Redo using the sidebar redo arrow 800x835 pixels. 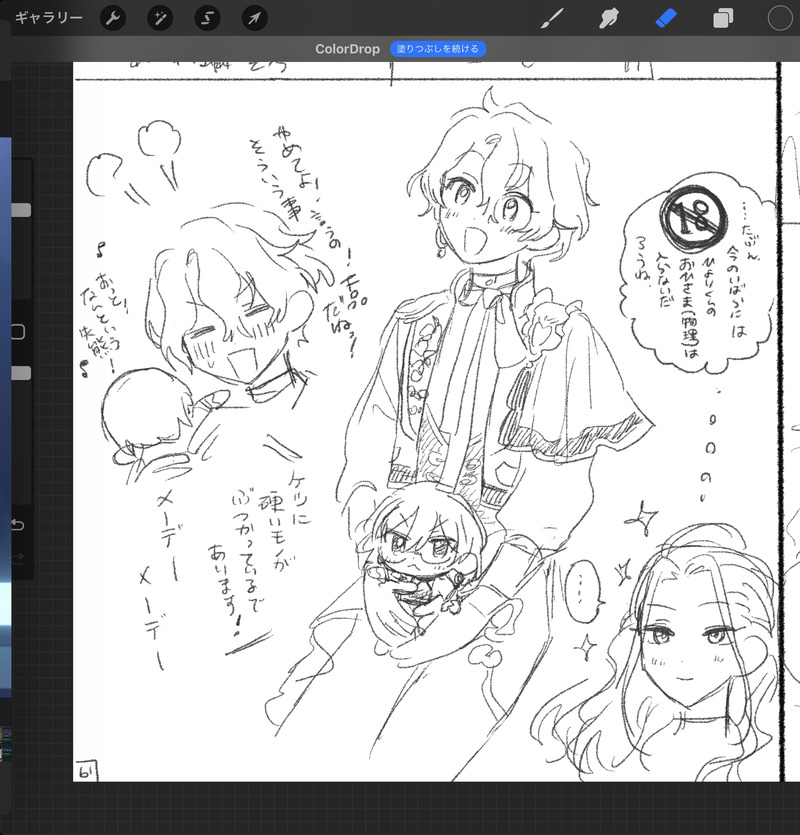(18, 558)
